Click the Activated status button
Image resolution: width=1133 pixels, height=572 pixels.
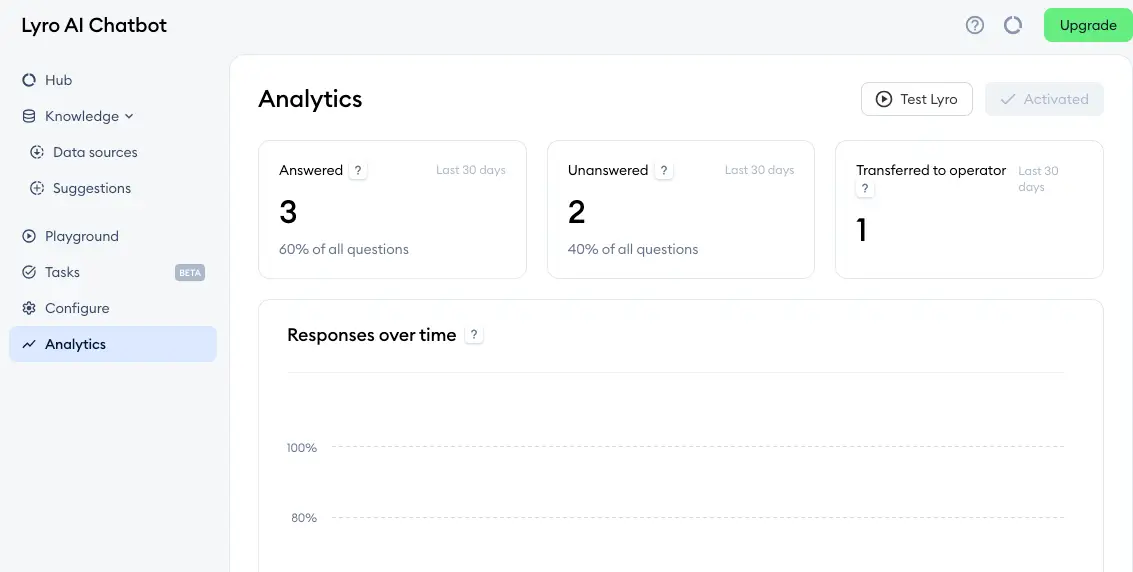[1044, 99]
